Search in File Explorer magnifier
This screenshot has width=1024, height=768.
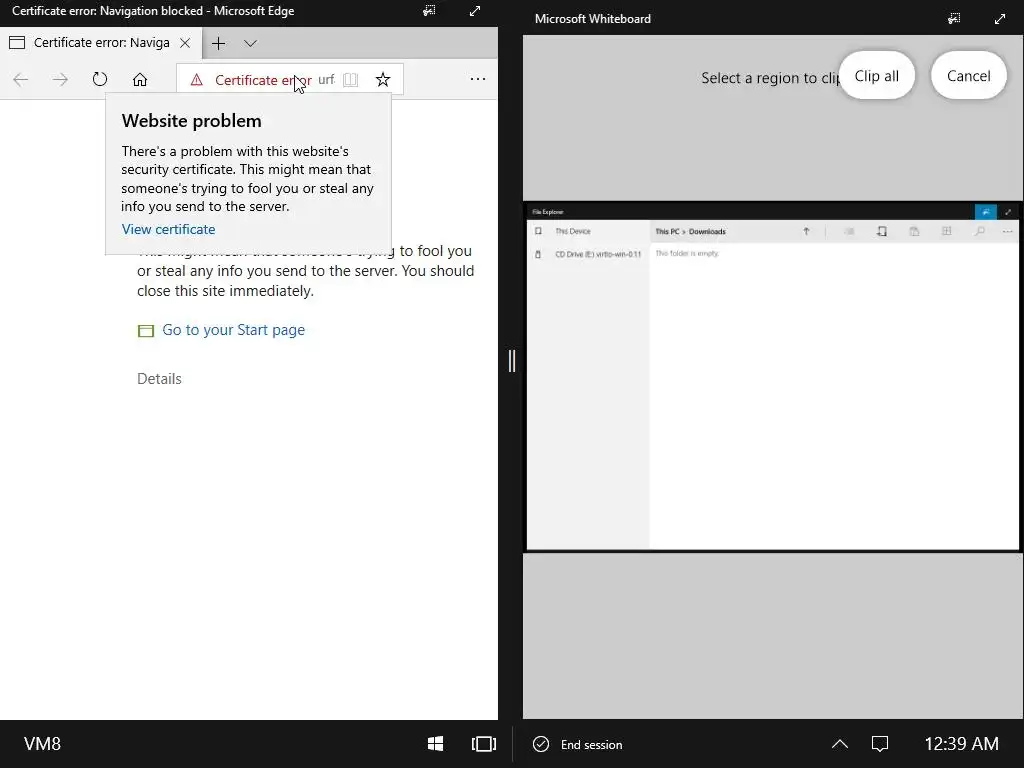(x=979, y=231)
